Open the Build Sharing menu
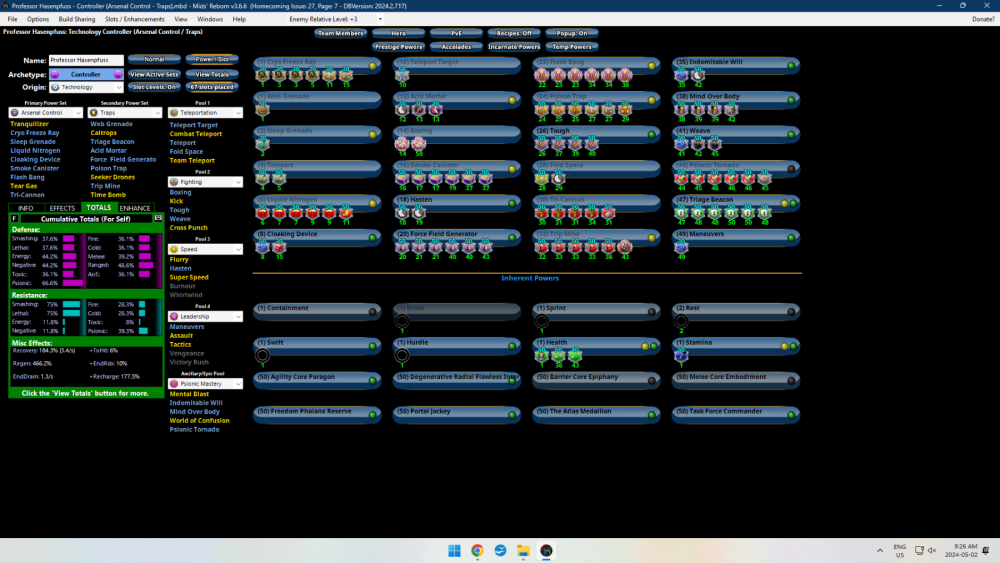This screenshot has height=563, width=1000. pyautogui.click(x=77, y=19)
